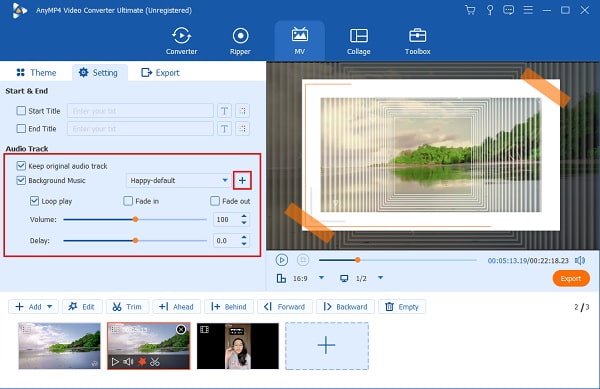Click the Empty trash button
The image size is (600, 389).
[402, 307]
